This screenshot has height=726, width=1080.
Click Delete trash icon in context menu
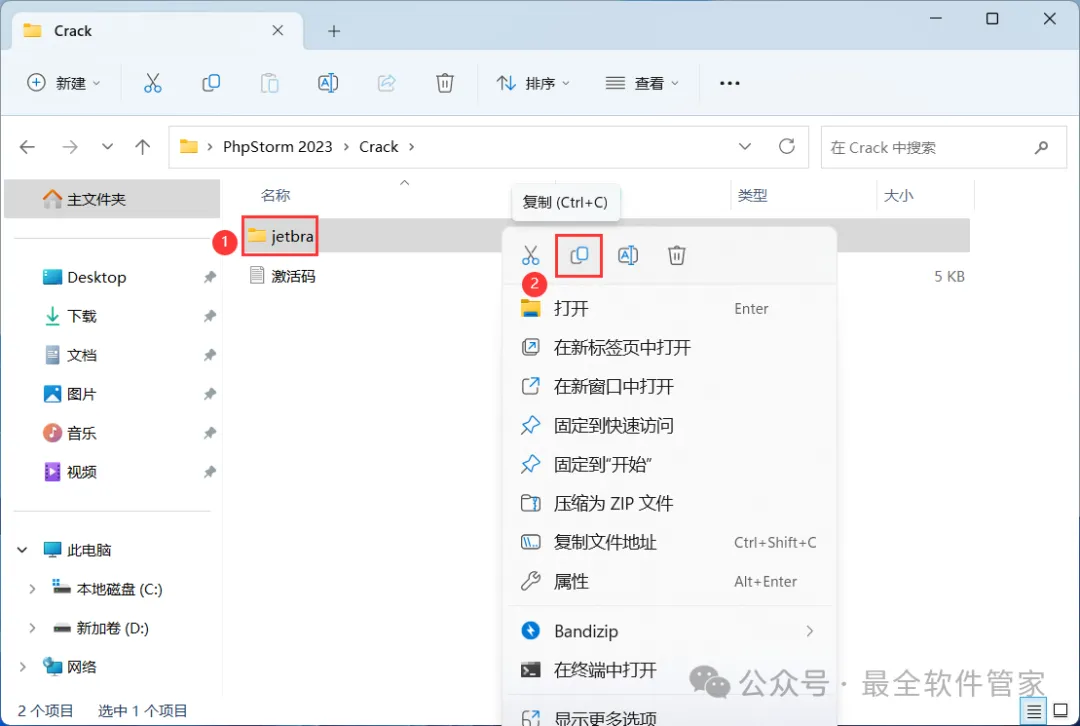coord(677,256)
